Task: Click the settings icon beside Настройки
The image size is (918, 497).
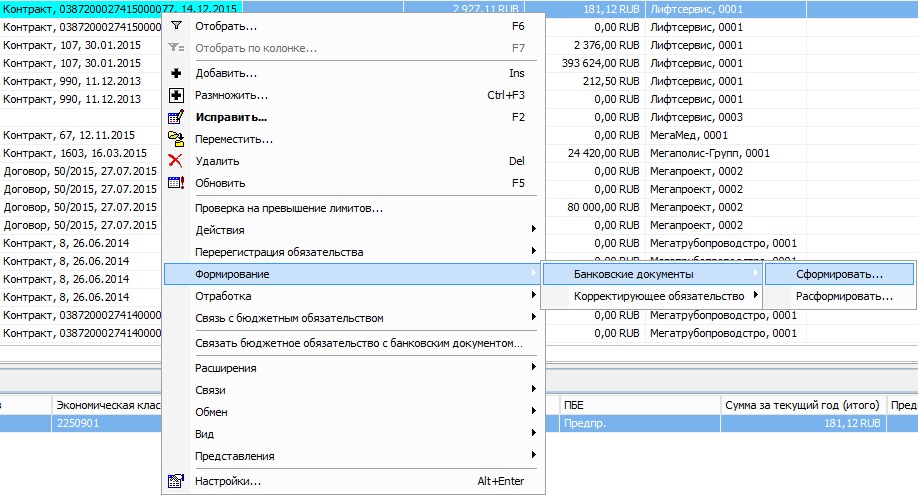Action: click(x=177, y=482)
